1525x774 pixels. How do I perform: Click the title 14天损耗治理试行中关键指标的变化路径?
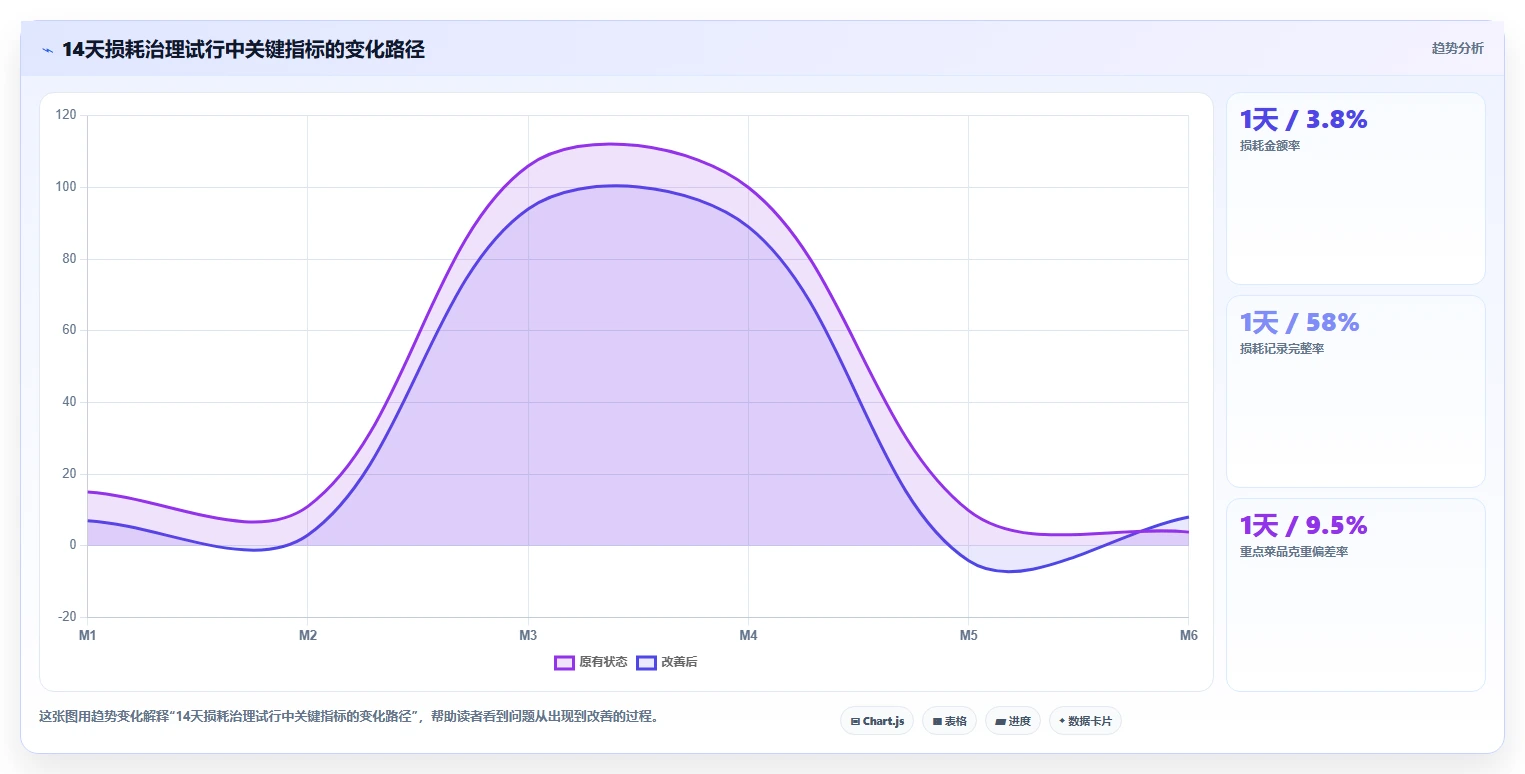pyautogui.click(x=243, y=50)
